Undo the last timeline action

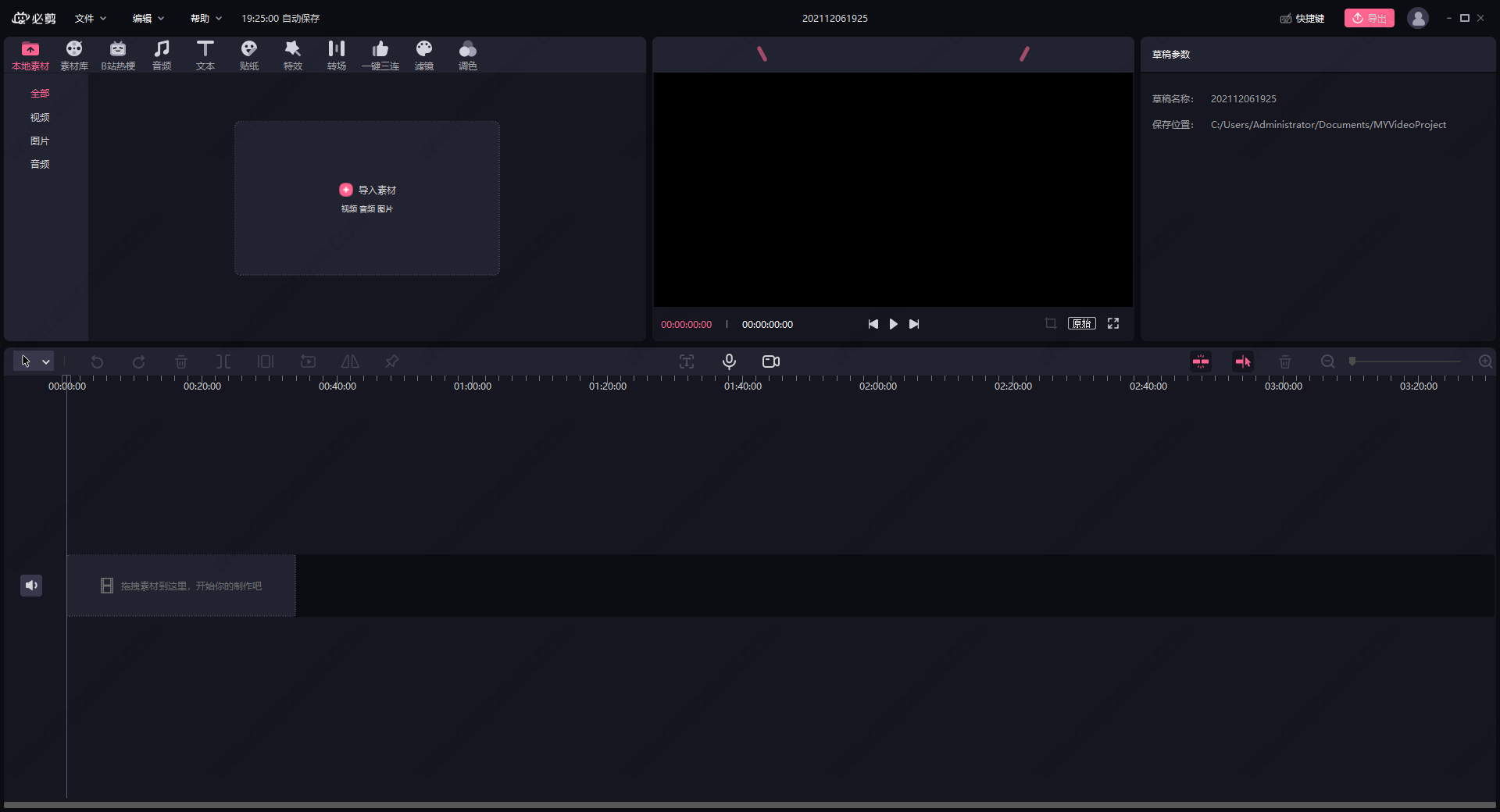click(x=97, y=361)
